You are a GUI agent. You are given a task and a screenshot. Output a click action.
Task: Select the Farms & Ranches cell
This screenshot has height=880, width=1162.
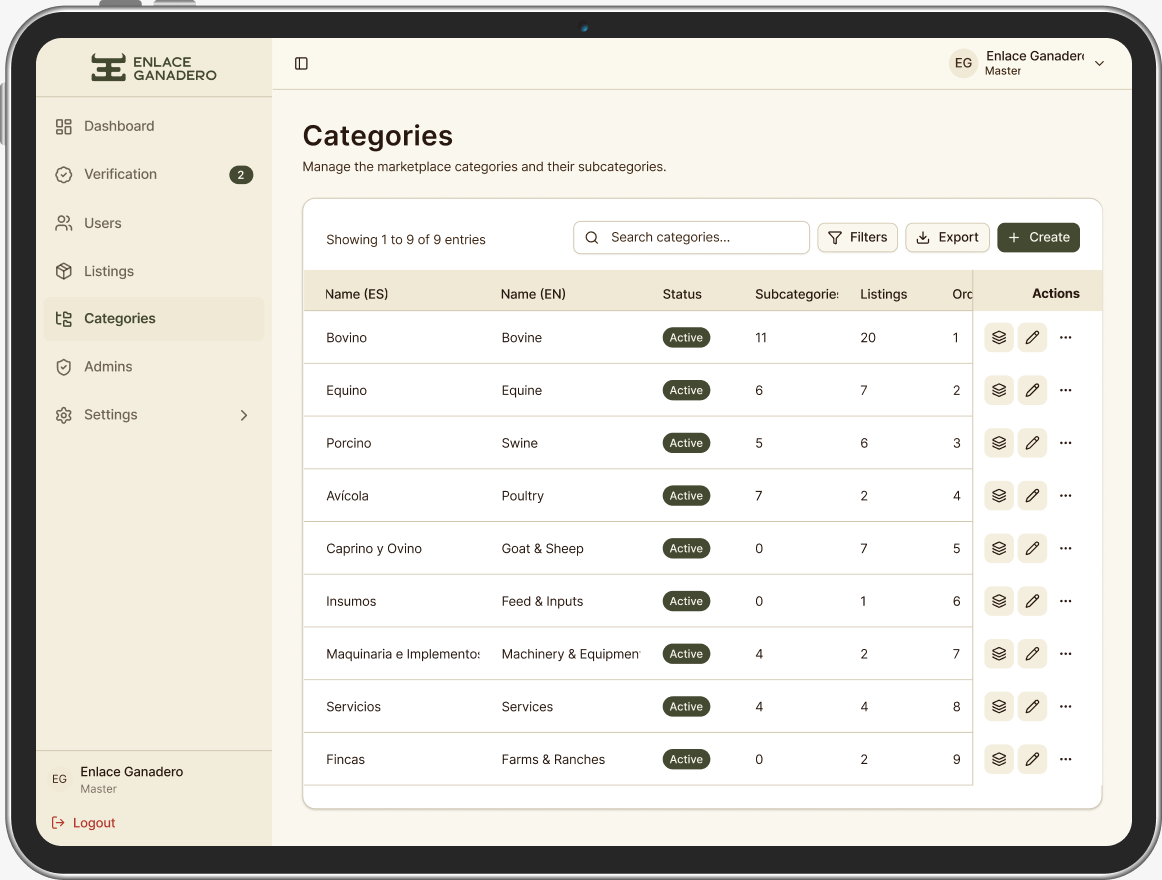point(553,759)
